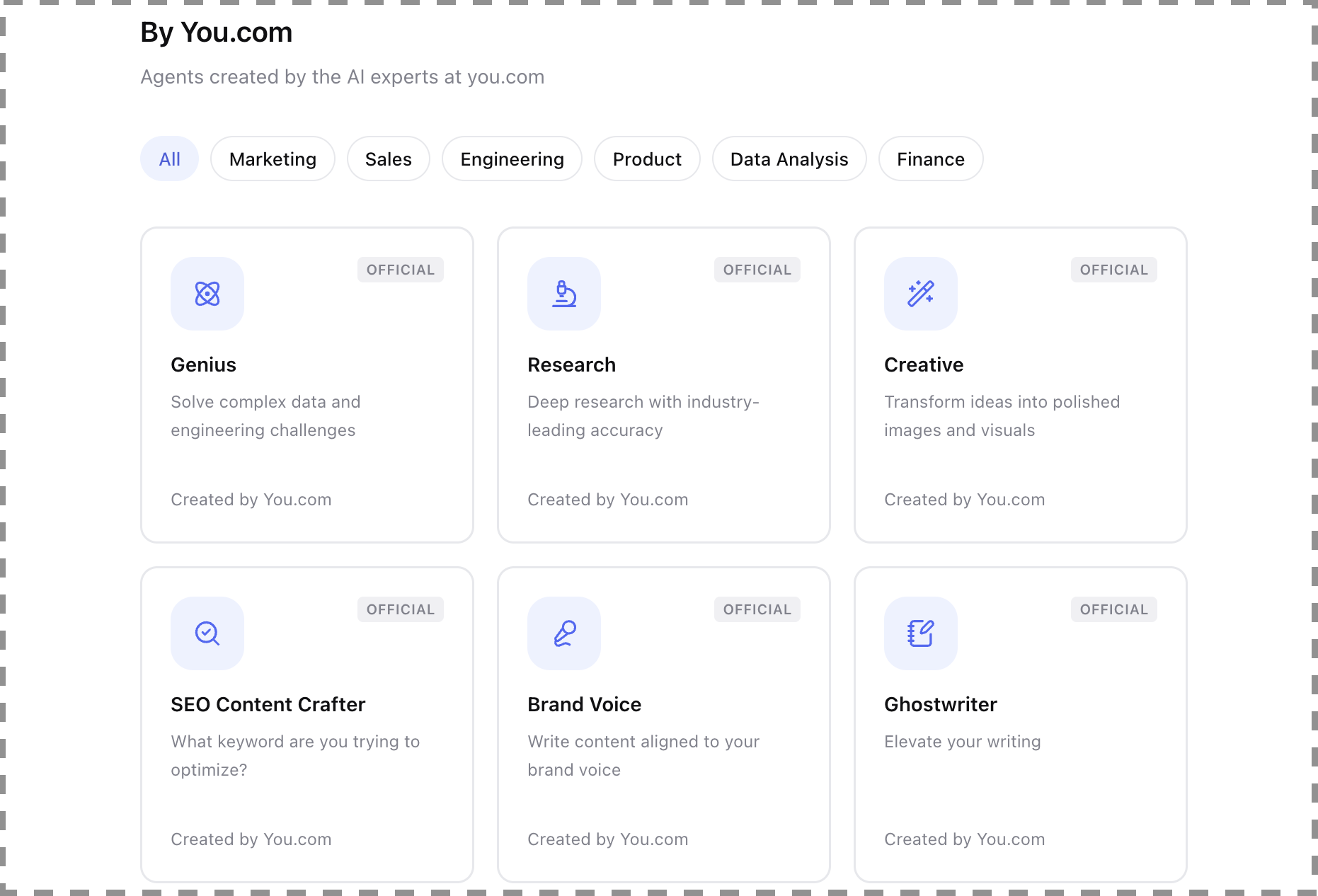The height and width of the screenshot is (896, 1318).
Task: Click the OFFICIAL badge on SEO Content Crafter
Action: coord(401,609)
